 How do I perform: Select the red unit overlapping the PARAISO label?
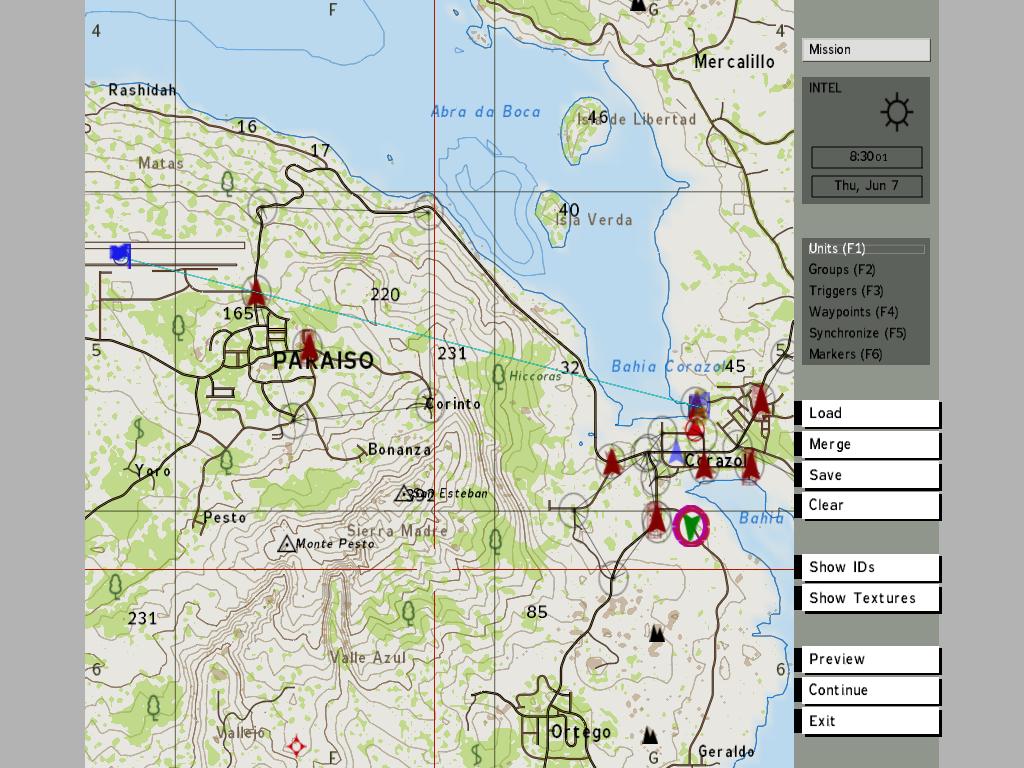[x=308, y=346]
